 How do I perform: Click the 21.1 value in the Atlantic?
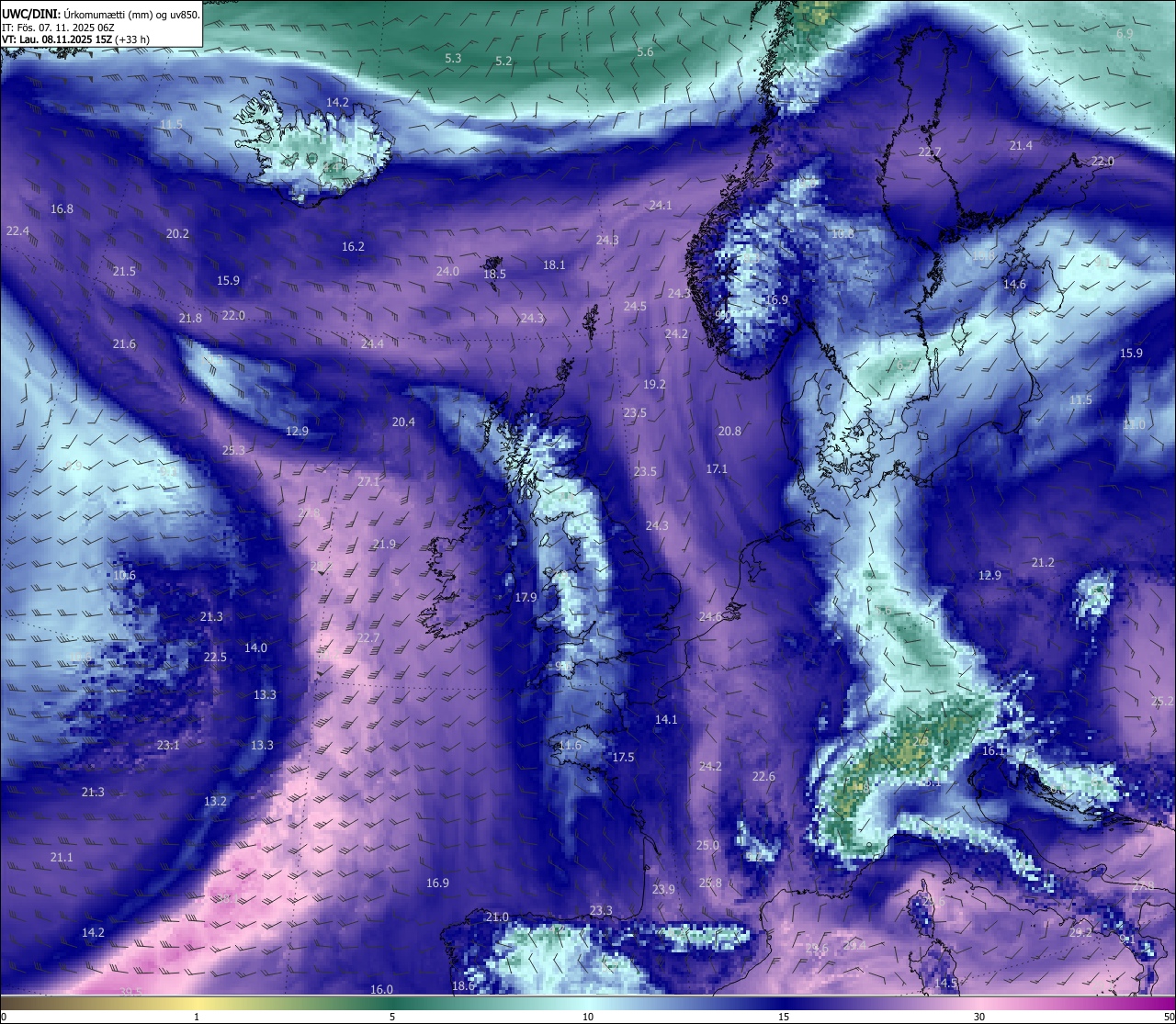62,858
